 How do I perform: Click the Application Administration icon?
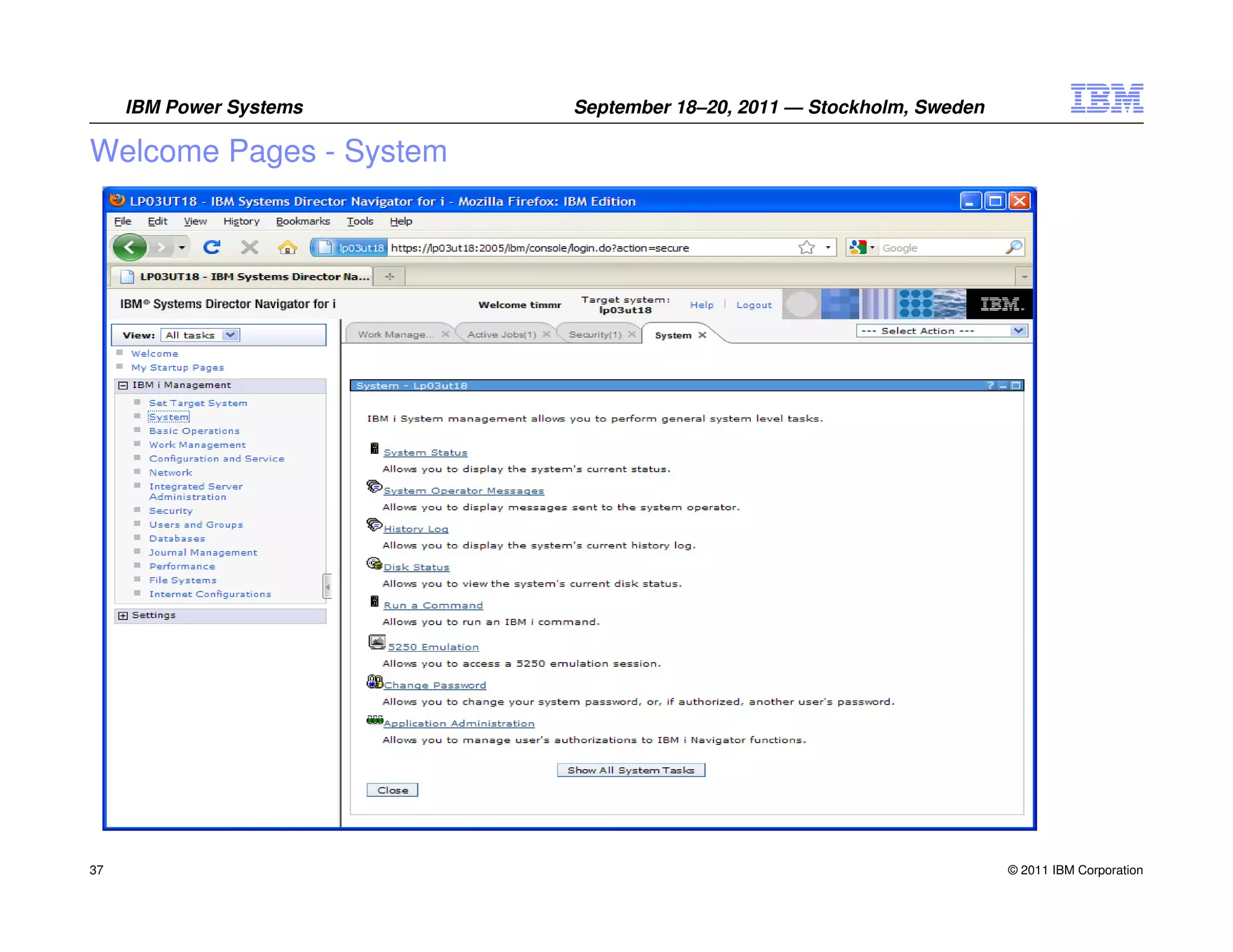click(374, 720)
